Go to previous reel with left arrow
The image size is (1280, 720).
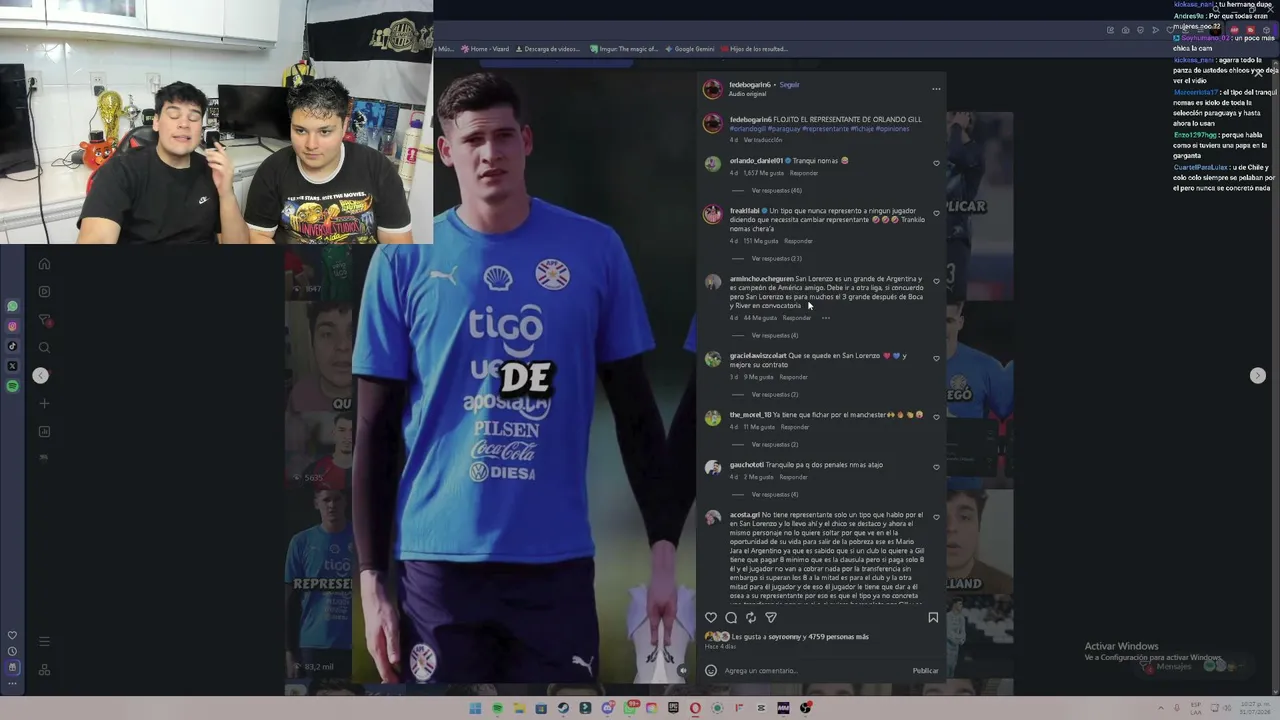pyautogui.click(x=40, y=375)
